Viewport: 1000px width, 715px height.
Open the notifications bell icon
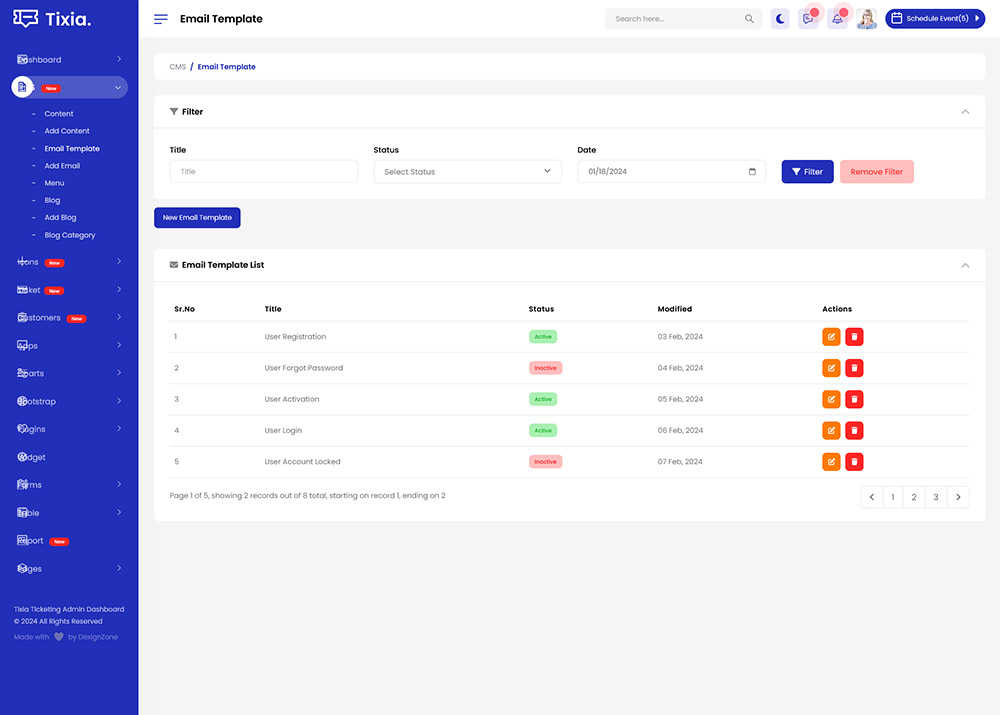coord(837,19)
